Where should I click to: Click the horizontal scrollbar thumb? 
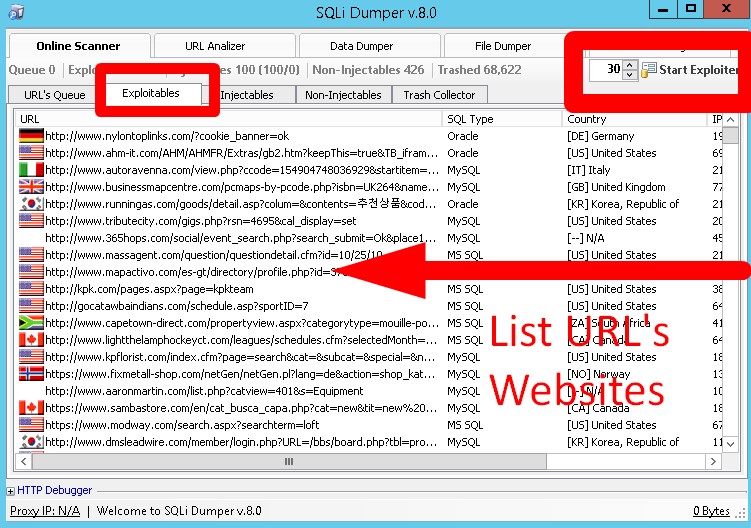coord(289,461)
